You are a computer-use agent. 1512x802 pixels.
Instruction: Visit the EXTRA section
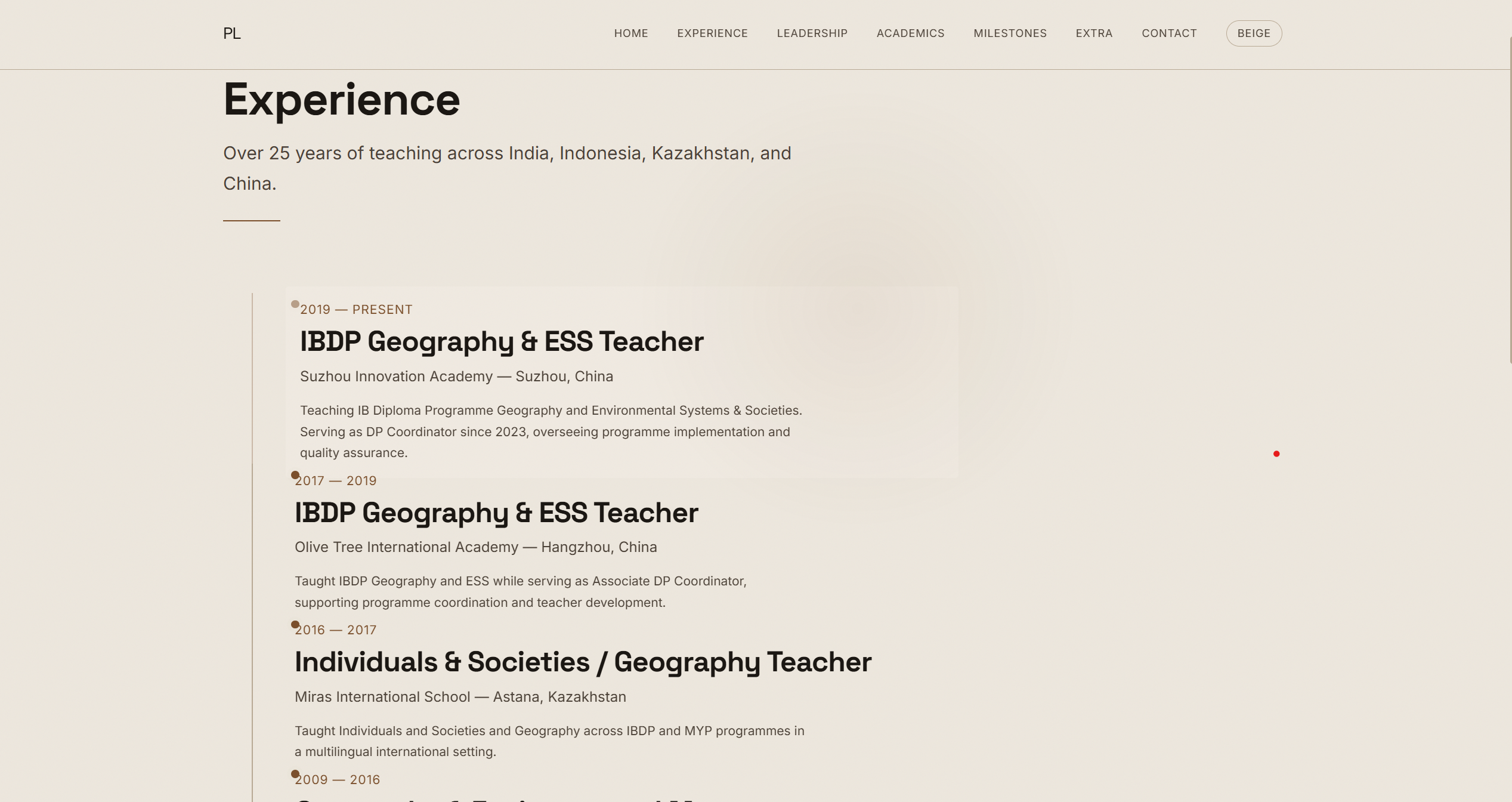(x=1093, y=33)
